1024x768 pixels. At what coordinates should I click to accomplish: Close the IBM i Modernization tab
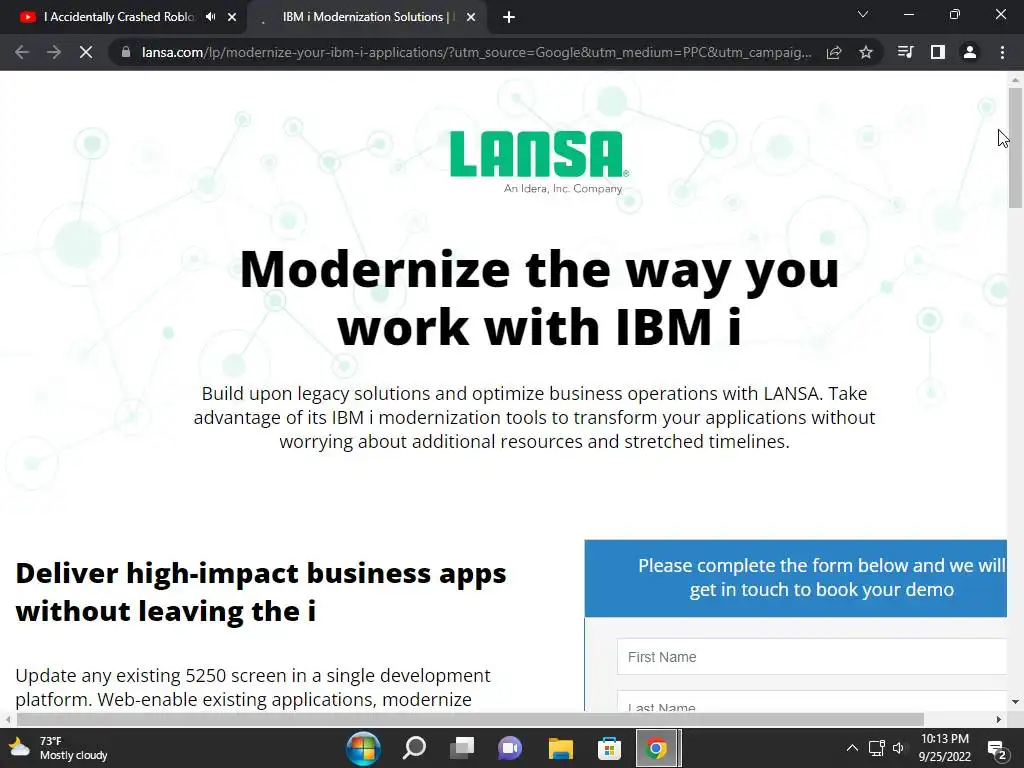tap(471, 17)
